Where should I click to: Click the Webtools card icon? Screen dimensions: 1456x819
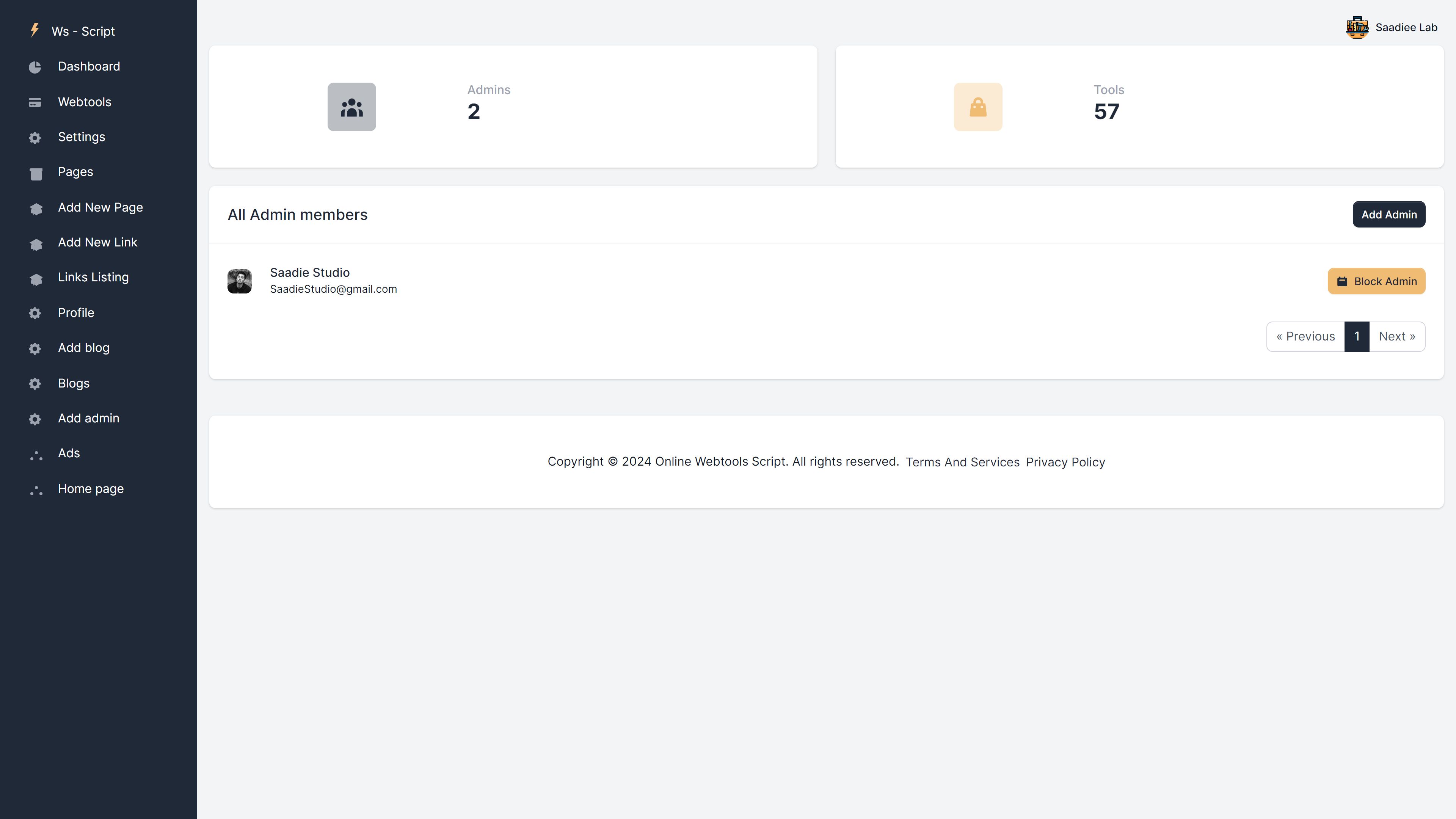pos(35,102)
